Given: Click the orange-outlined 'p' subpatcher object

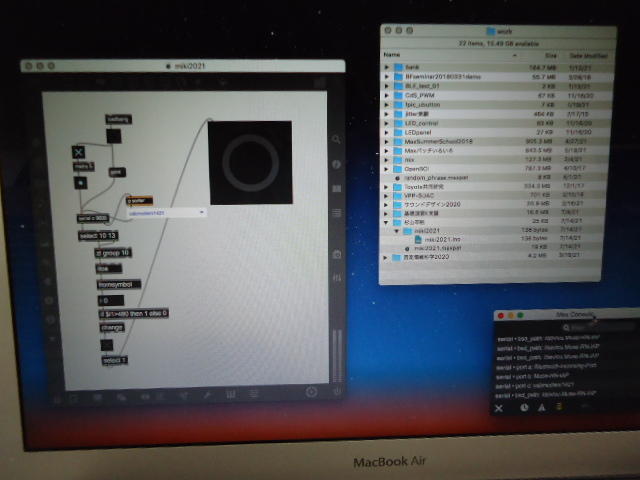Looking at the screenshot, I should [x=139, y=200].
